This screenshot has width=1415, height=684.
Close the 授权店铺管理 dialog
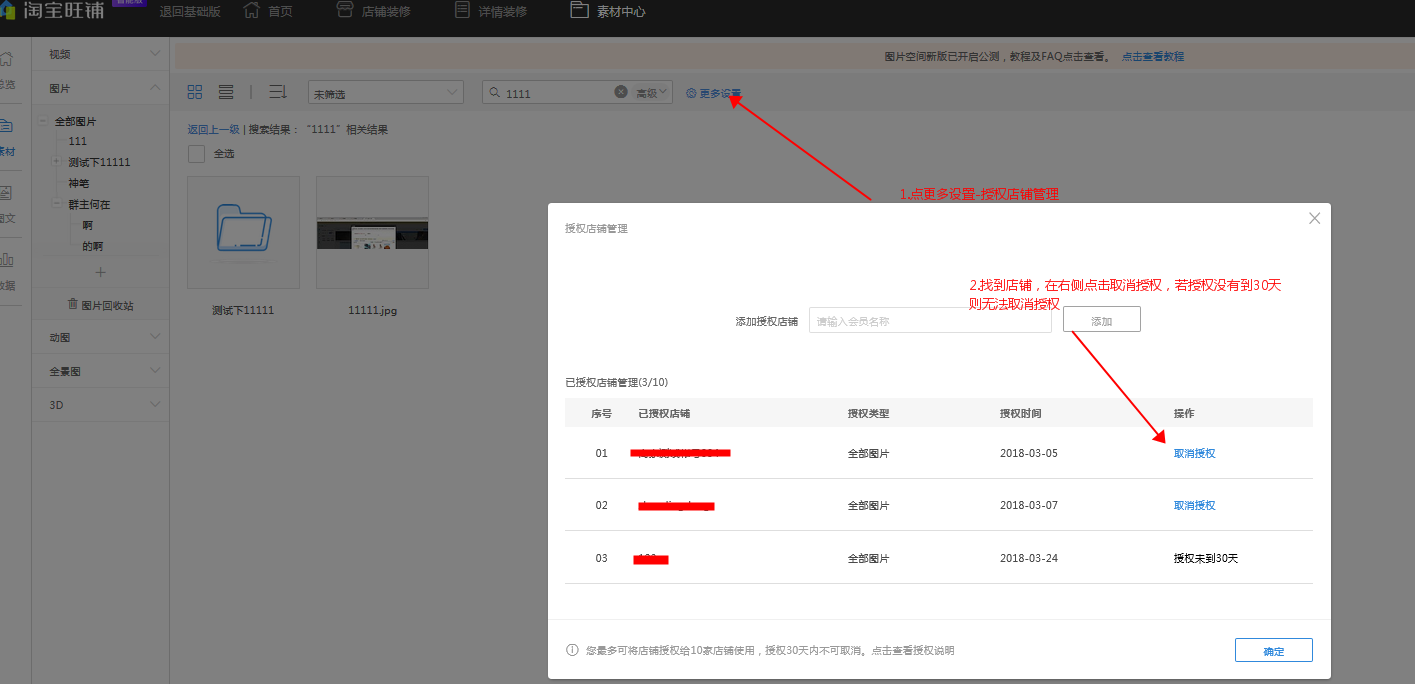(1315, 218)
